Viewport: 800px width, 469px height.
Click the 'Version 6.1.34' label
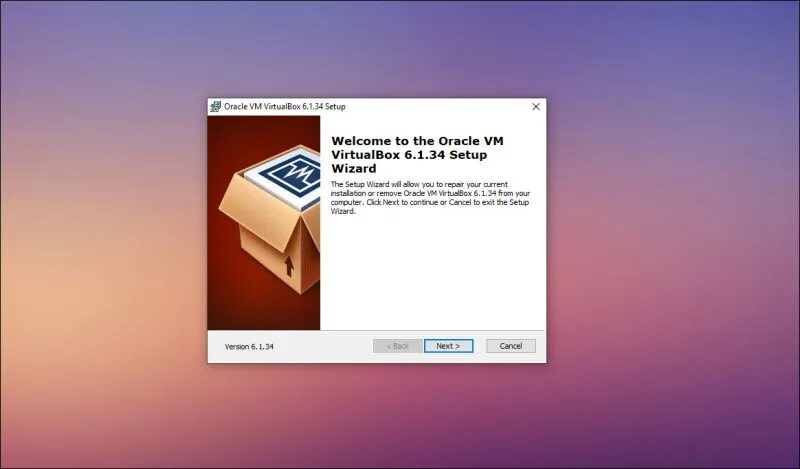point(249,347)
